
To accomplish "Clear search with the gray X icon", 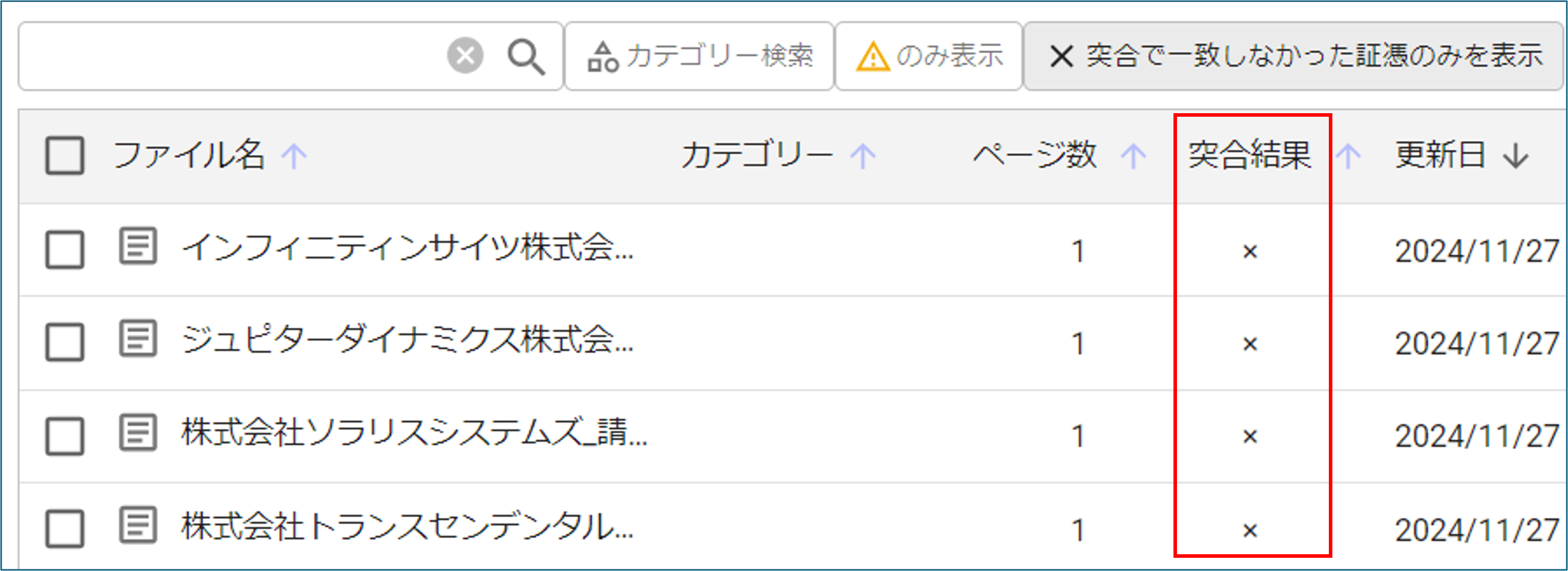I will click(x=465, y=56).
